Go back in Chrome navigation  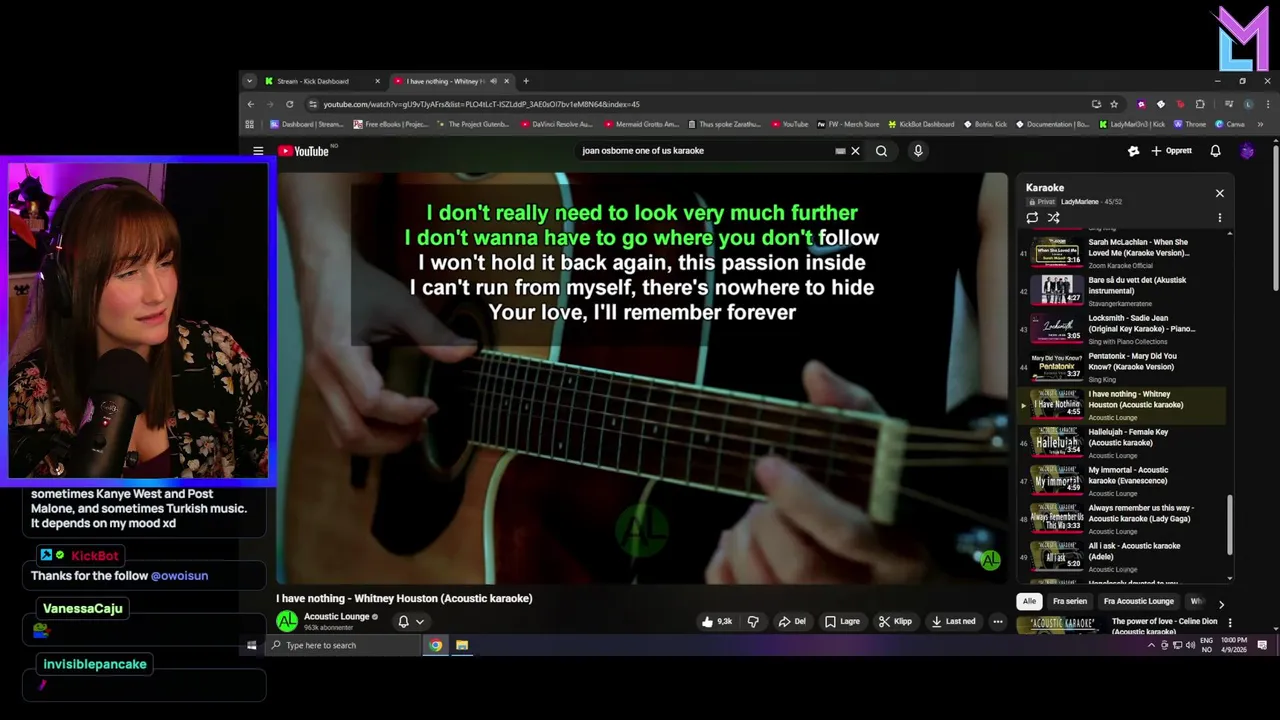(x=251, y=104)
